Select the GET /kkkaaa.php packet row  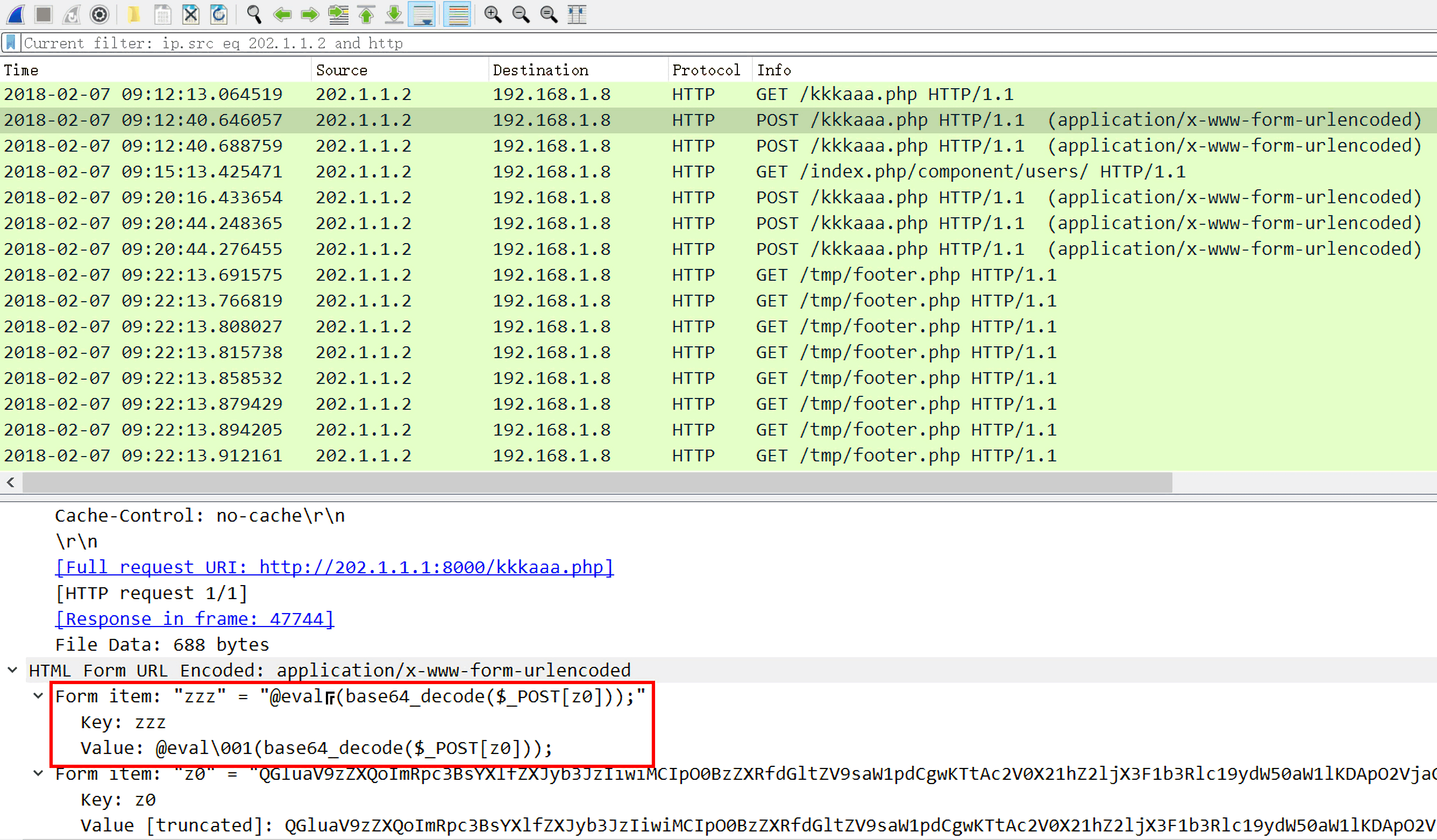(x=718, y=94)
